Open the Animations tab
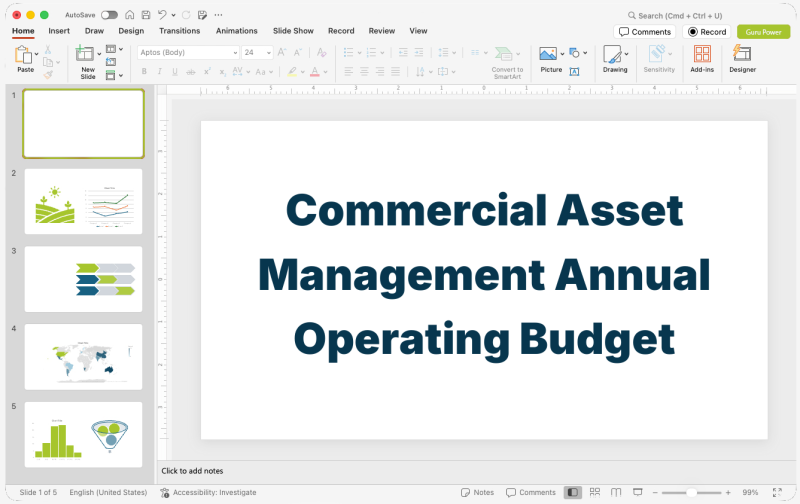800x504 pixels. pos(237,31)
